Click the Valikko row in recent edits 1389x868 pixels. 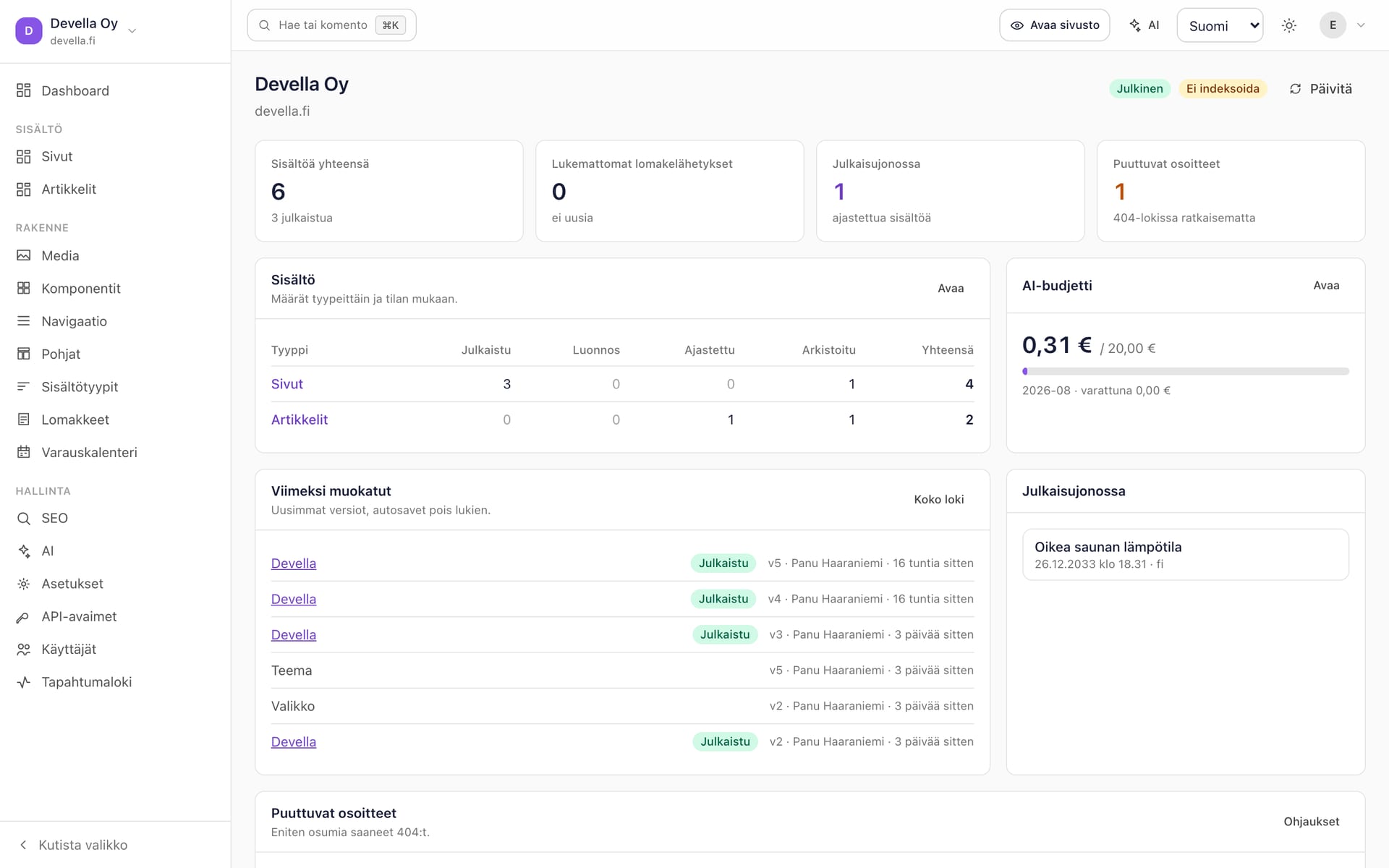pyautogui.click(x=622, y=706)
